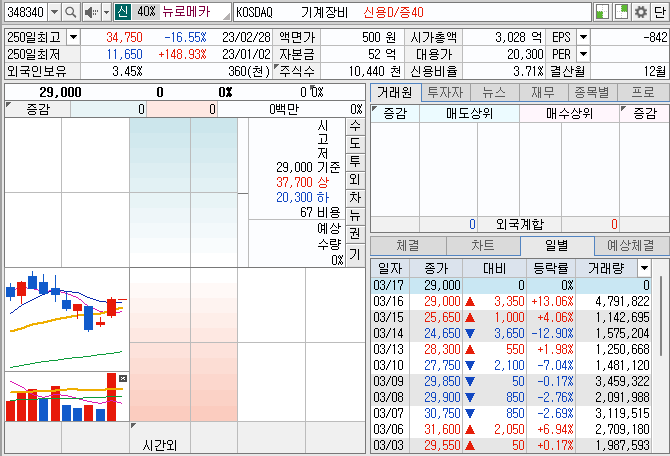Open the 거래량 column dropdown arrow
670x456 pixels.
click(x=644, y=268)
